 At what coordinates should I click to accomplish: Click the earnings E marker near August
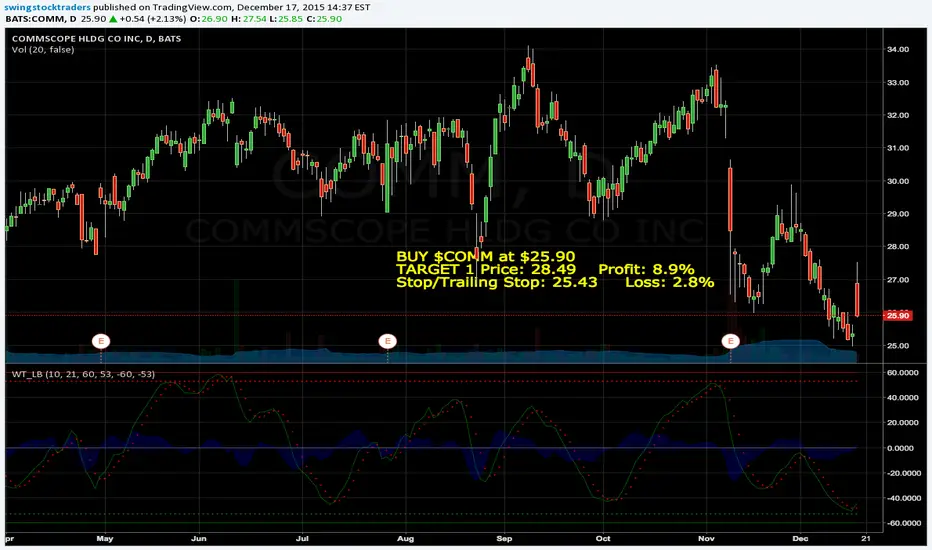(x=388, y=341)
